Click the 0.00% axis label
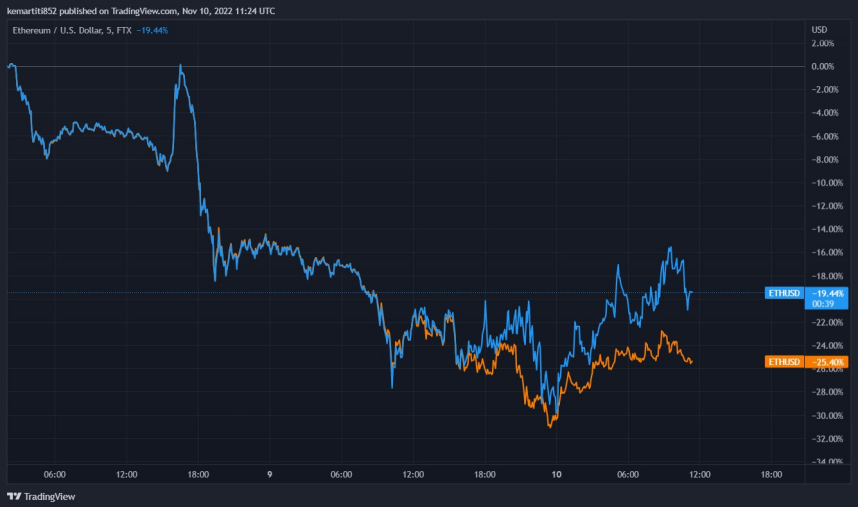858x507 pixels. 822,66
